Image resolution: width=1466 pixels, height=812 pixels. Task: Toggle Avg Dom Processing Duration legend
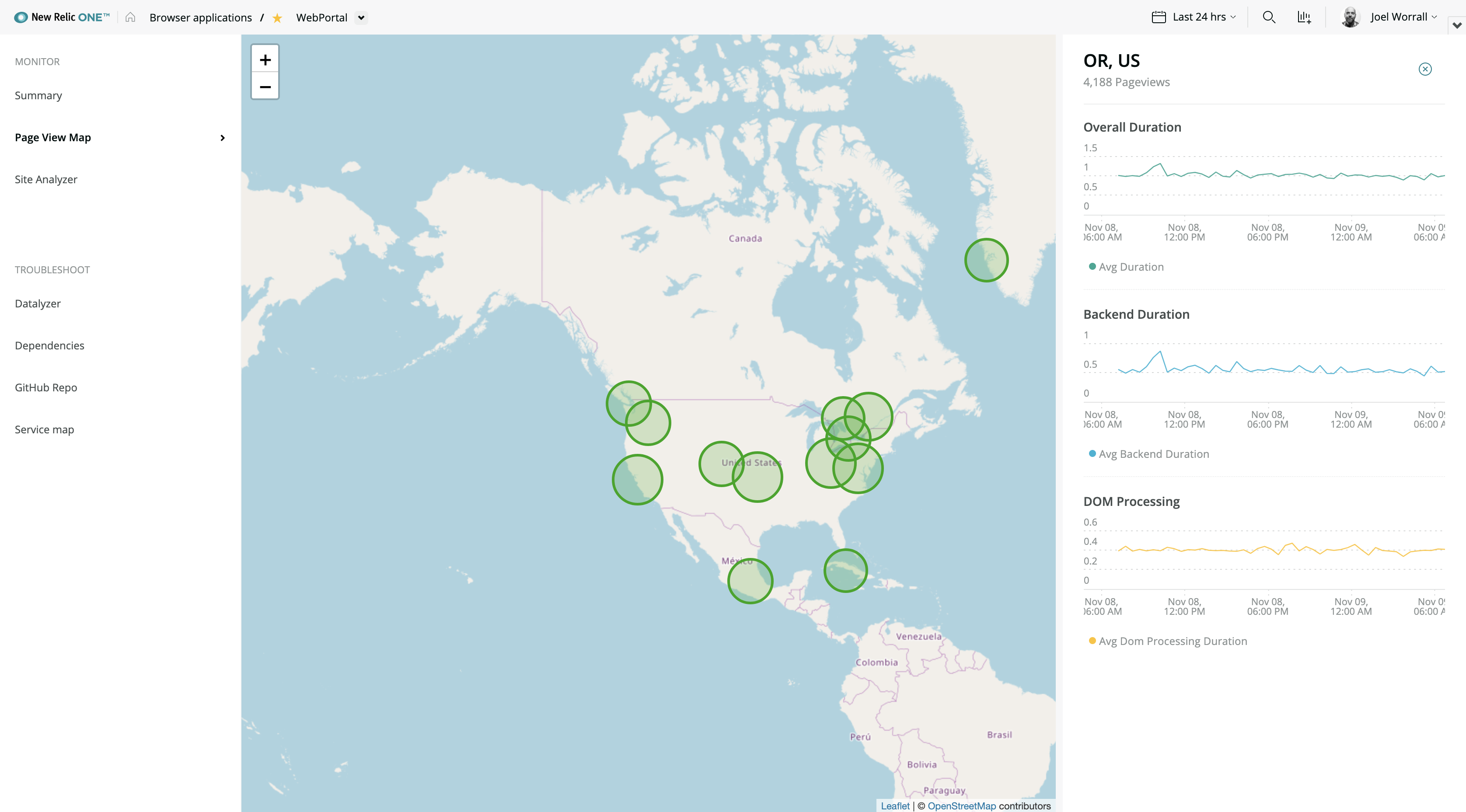click(x=1168, y=641)
